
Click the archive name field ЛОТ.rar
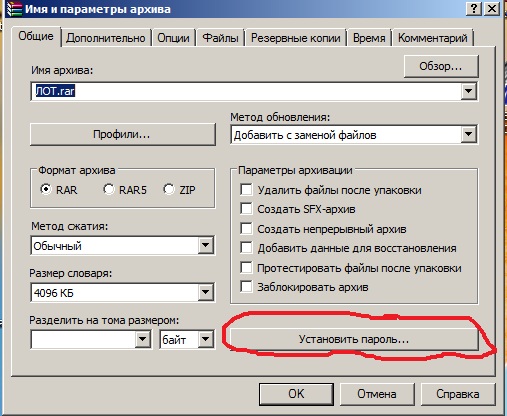pyautogui.click(x=246, y=91)
